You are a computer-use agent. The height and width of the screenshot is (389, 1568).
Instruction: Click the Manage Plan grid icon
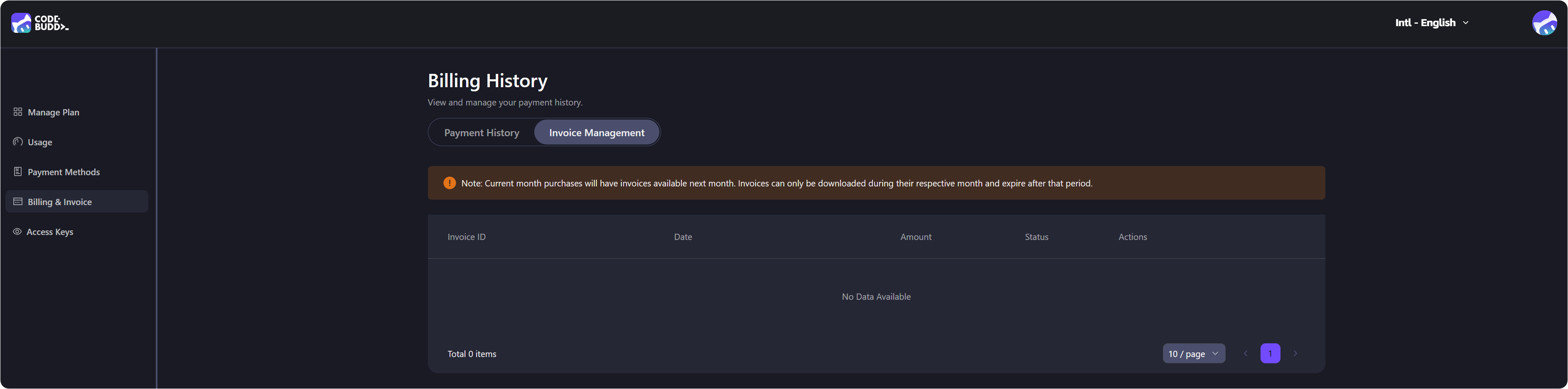point(17,112)
